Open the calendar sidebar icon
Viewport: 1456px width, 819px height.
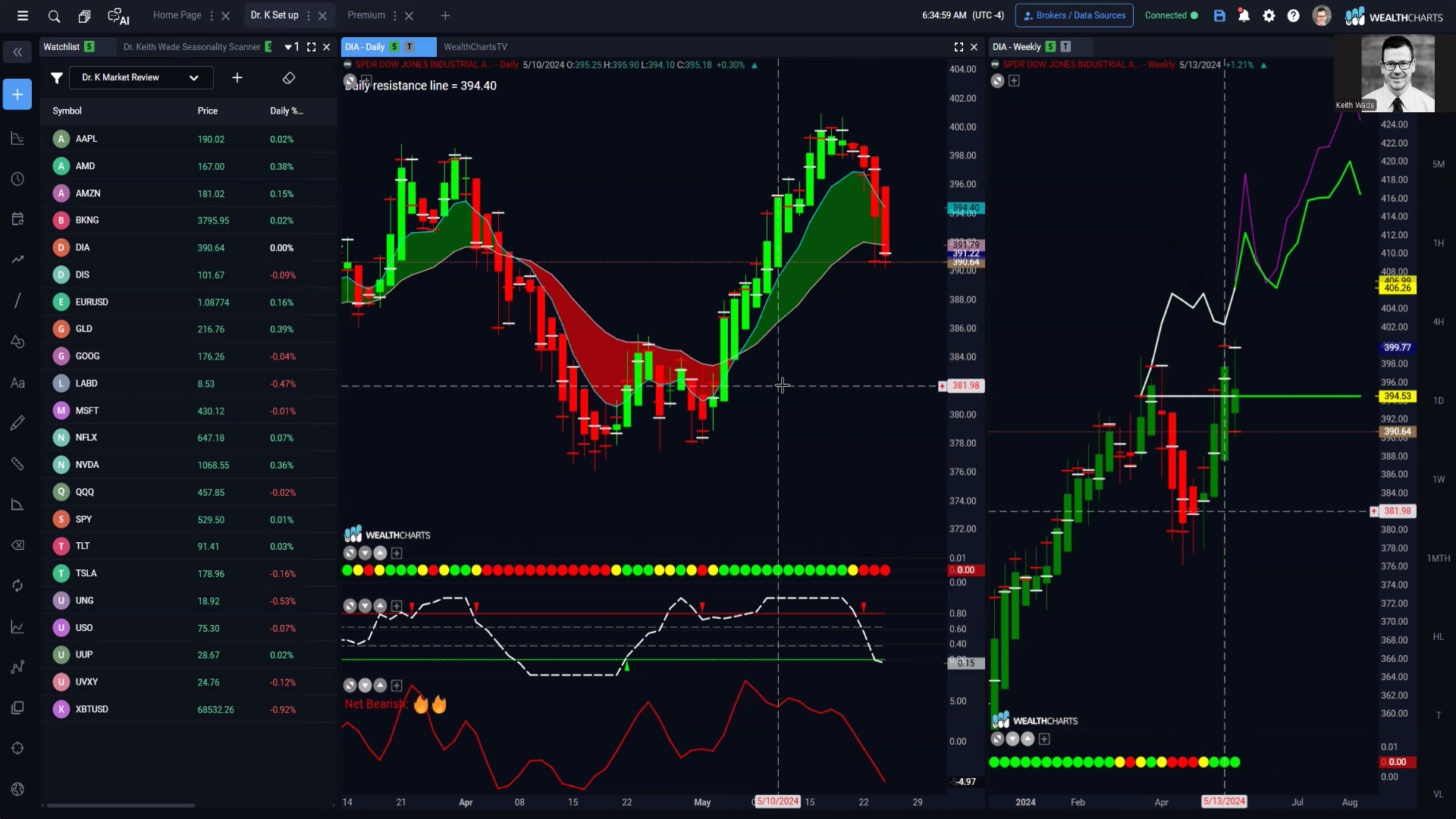(17, 219)
